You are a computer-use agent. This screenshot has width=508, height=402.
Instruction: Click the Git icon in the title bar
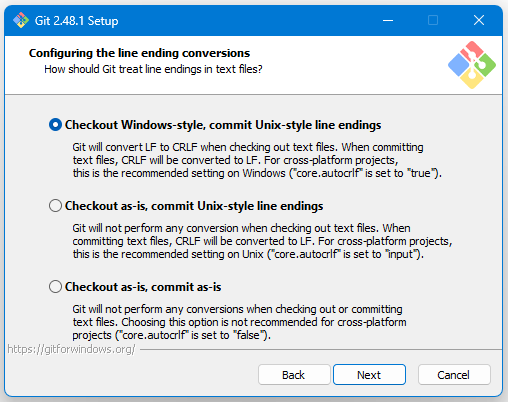coord(21,20)
